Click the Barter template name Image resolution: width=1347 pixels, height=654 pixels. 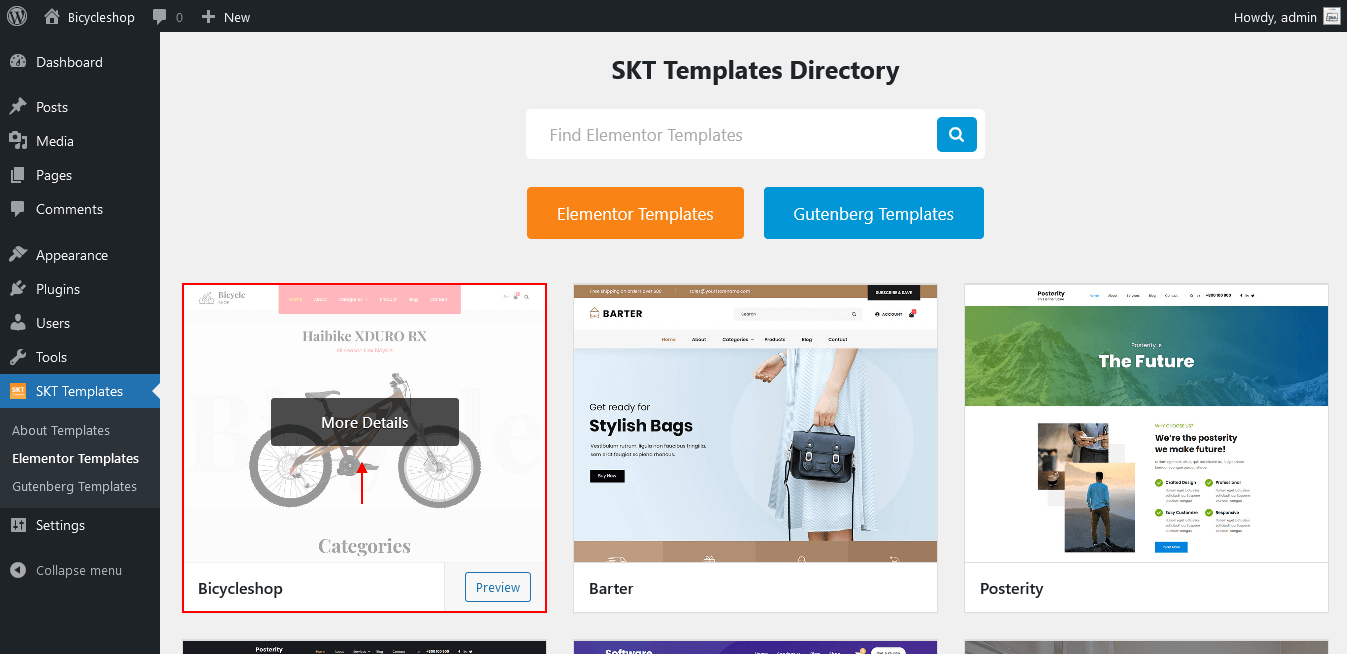coord(611,588)
